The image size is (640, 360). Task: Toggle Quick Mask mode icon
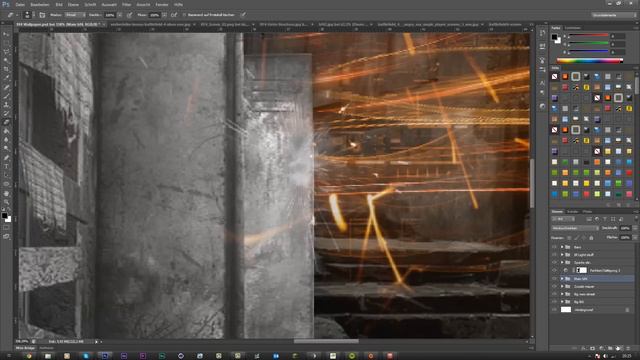coord(6,227)
